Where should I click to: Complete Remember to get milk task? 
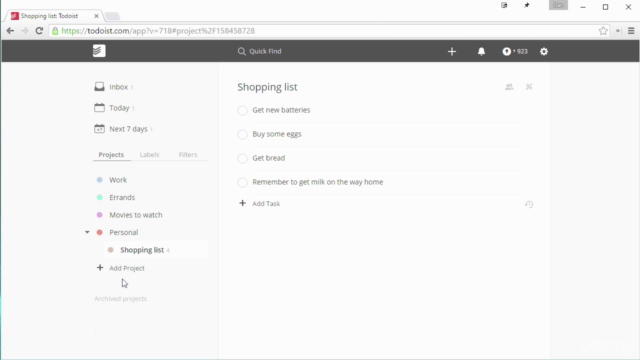tap(242, 182)
